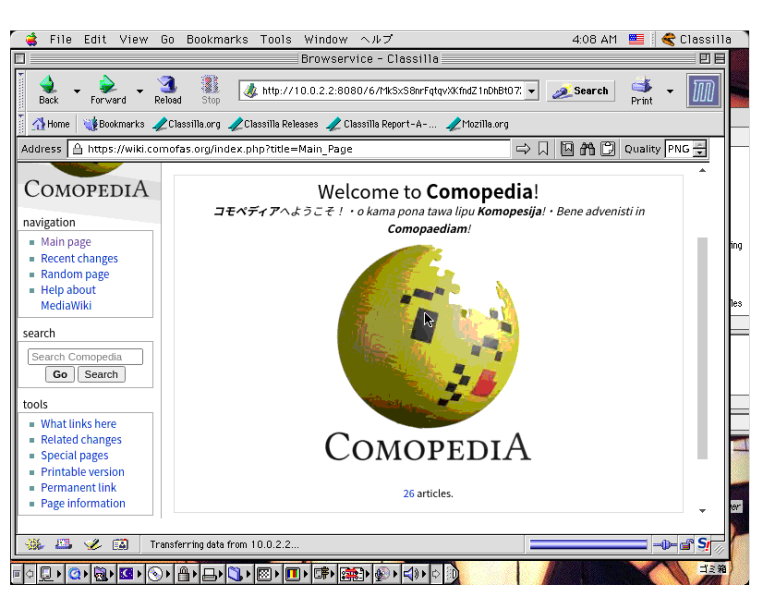Open the Window menu
The height and width of the screenshot is (597, 763).
click(326, 39)
